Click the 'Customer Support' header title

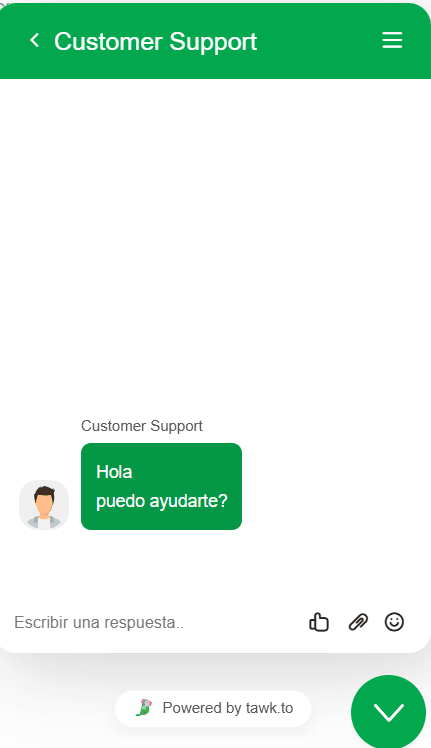click(156, 42)
